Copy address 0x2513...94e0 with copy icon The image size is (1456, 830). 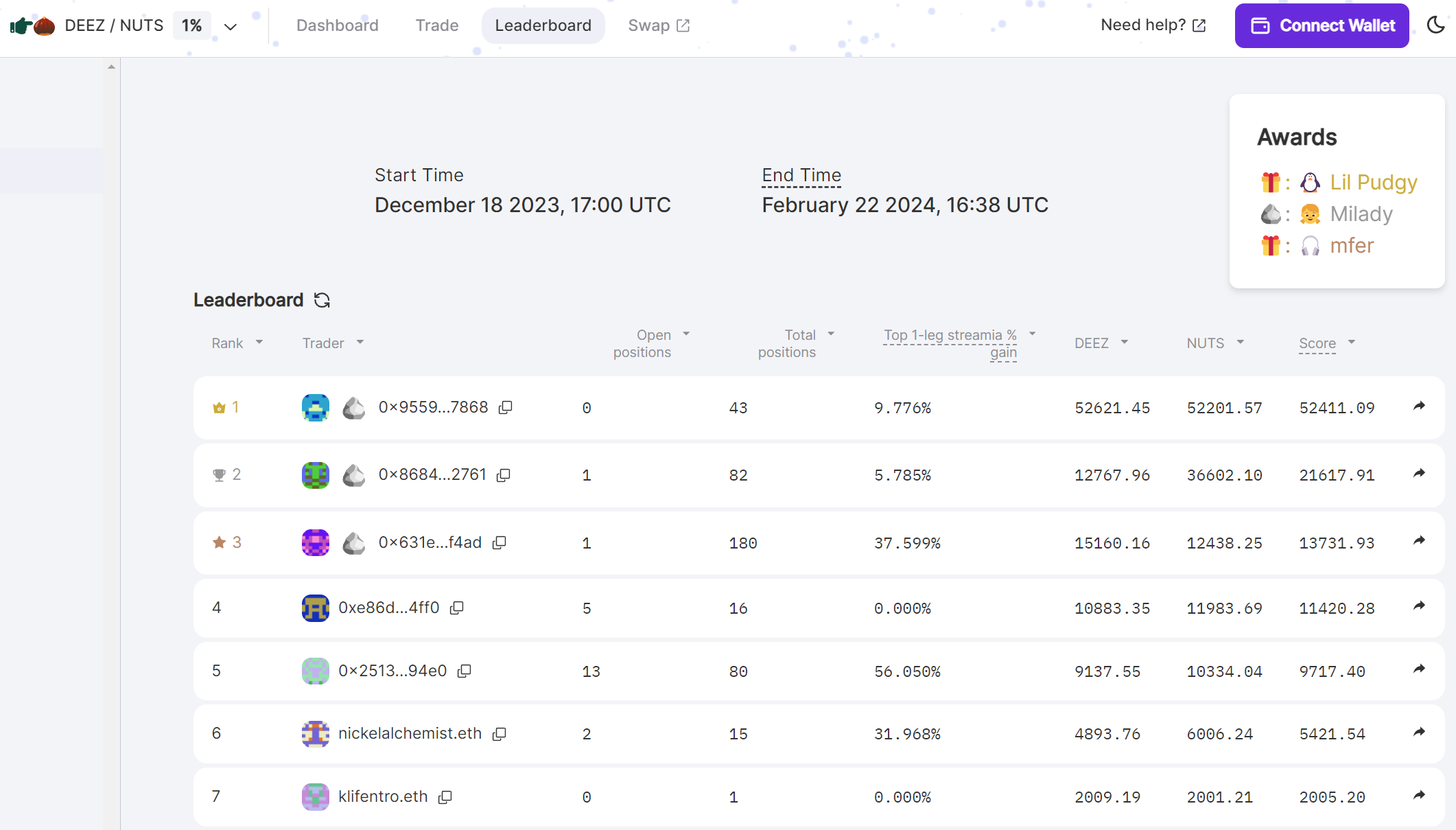click(x=465, y=671)
